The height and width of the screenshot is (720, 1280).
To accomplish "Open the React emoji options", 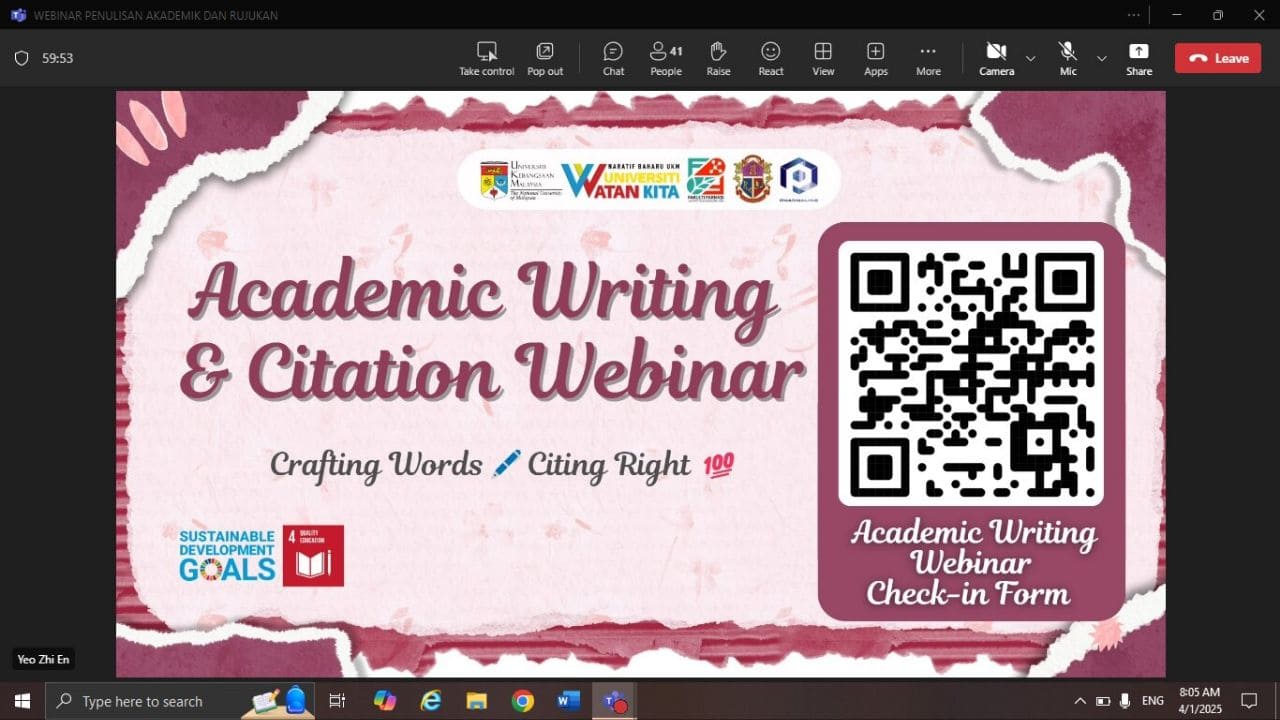I will click(770, 58).
